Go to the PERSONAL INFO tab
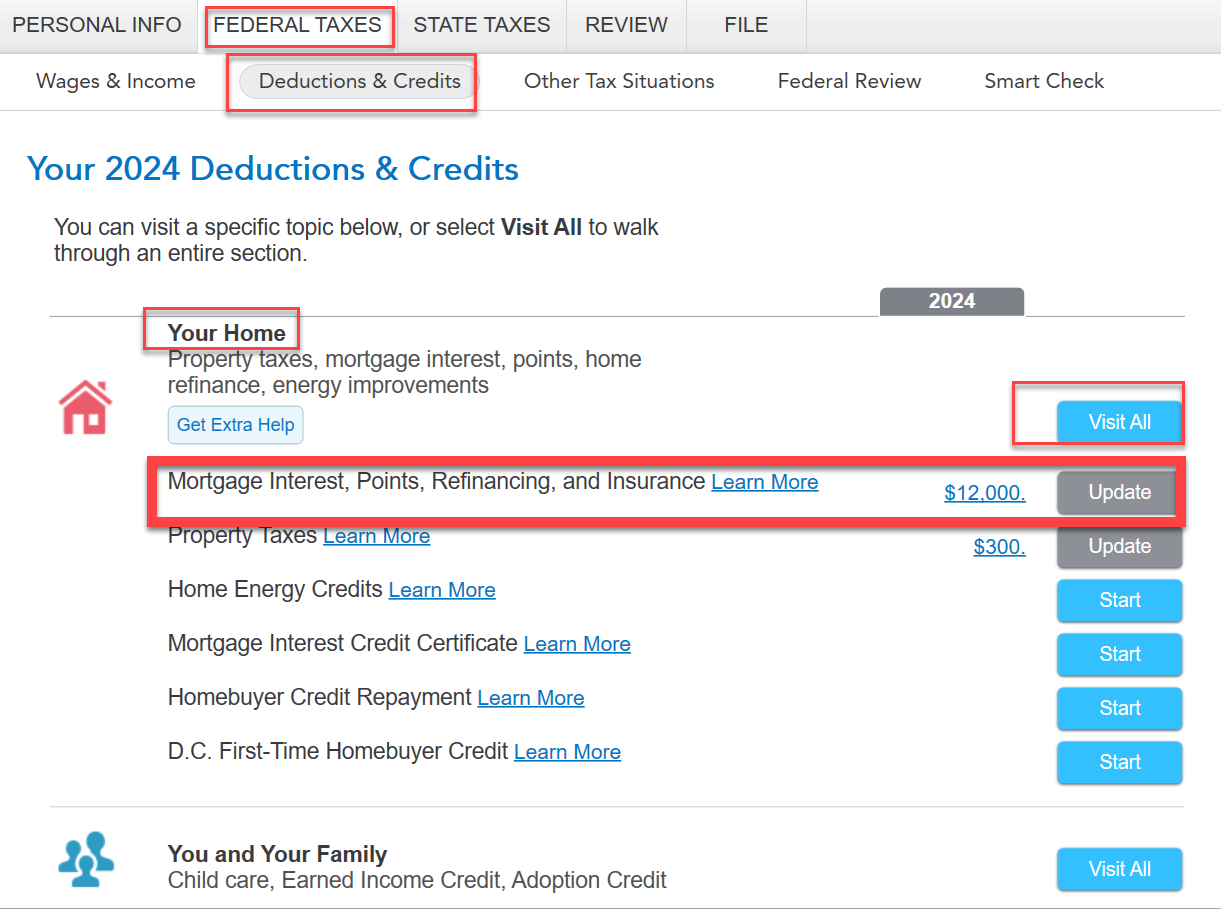 point(97,25)
